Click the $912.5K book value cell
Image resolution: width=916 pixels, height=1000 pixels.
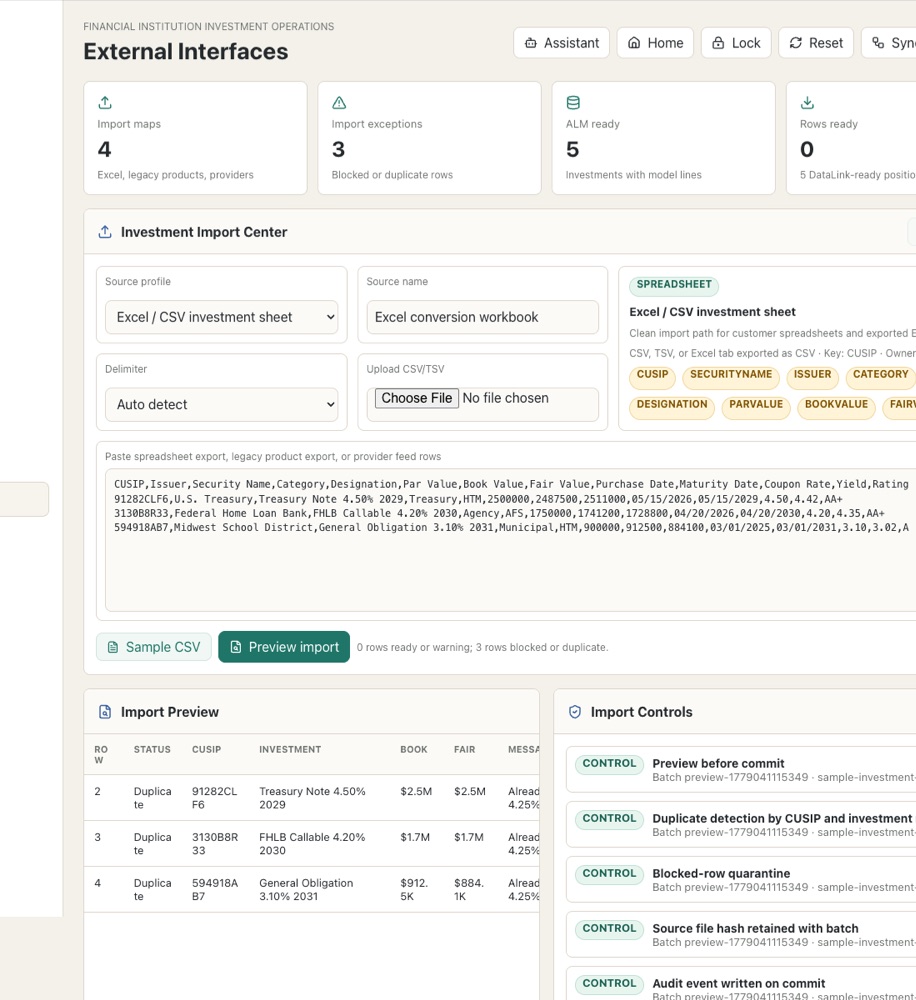(x=414, y=890)
